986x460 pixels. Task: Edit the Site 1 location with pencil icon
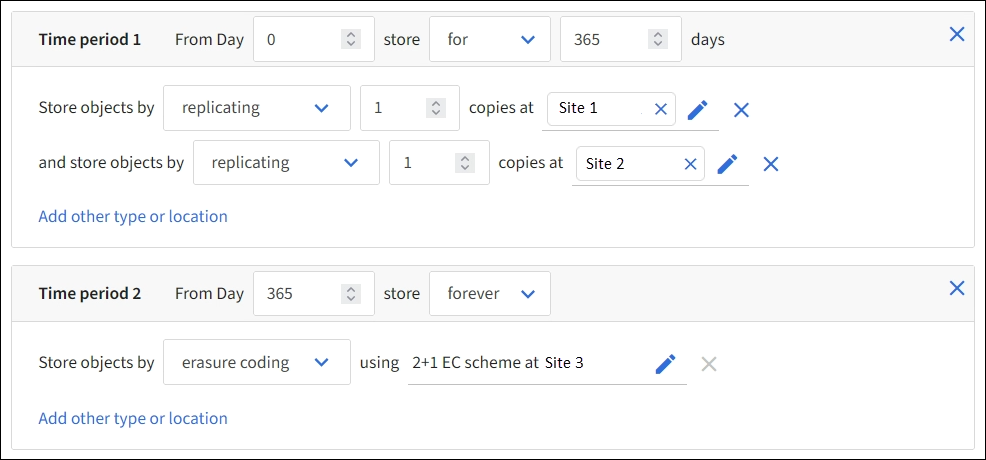[x=697, y=109]
